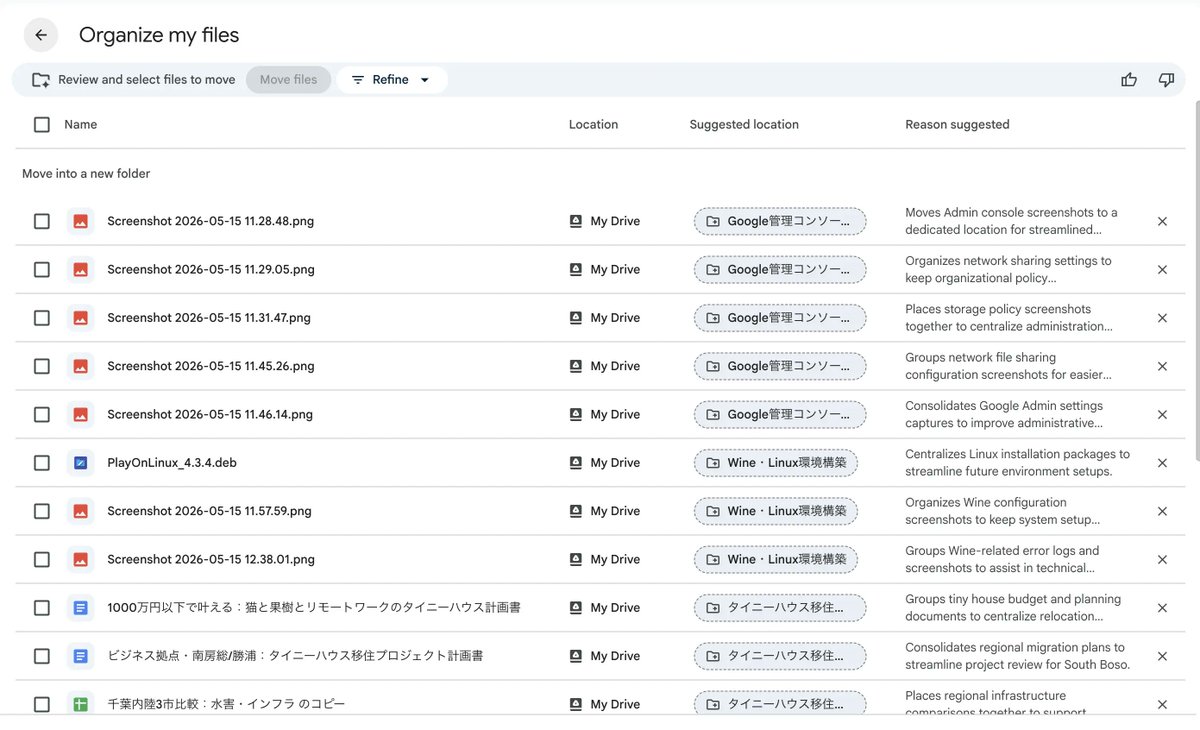Click Wine・Linux環境構築 chip for PlayOnLinux_4.3.4.deb
Viewport: 1200px width, 730px height.
point(776,463)
